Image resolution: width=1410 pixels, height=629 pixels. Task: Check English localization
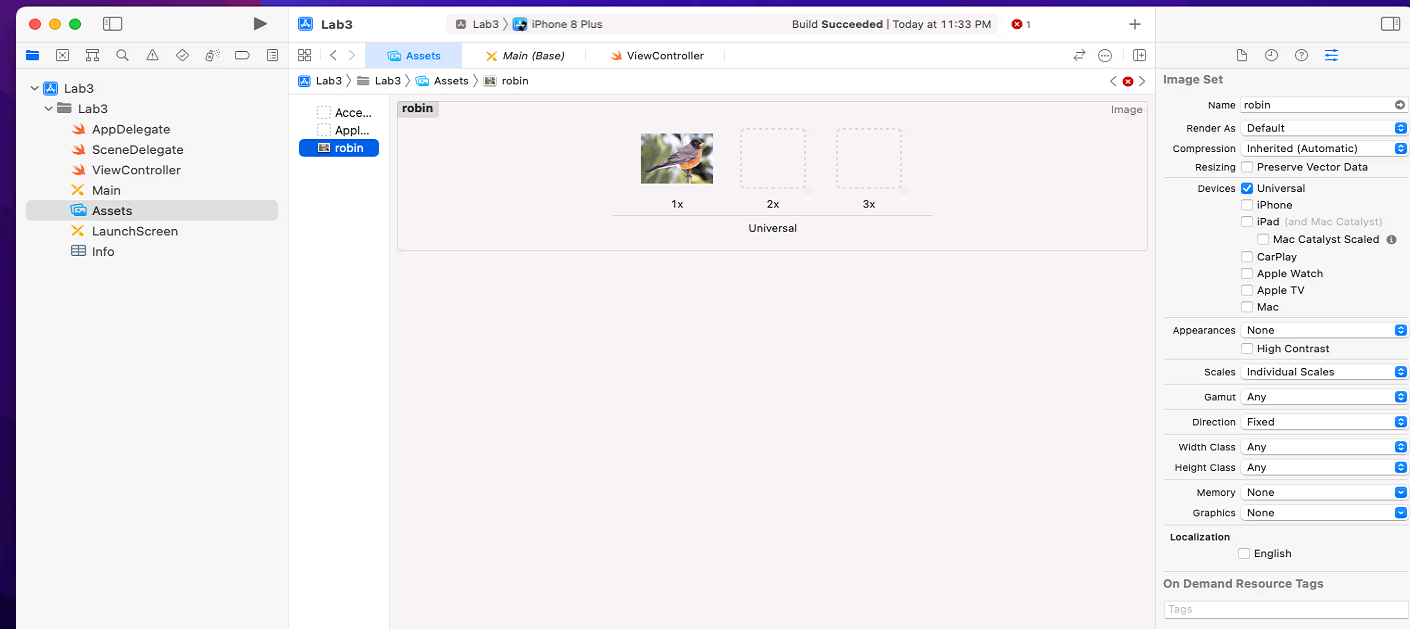(1244, 554)
